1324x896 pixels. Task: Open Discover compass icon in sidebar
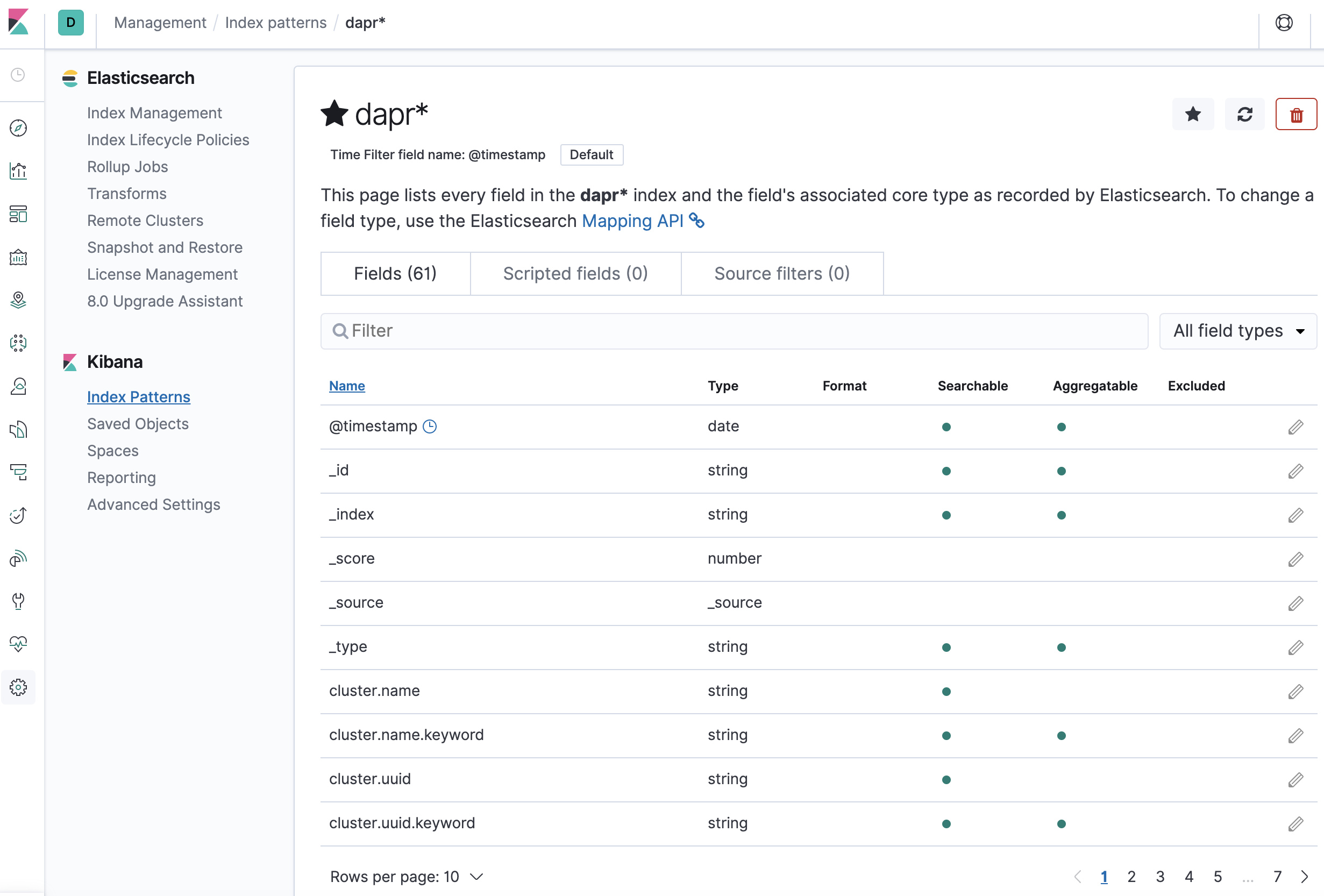18,128
